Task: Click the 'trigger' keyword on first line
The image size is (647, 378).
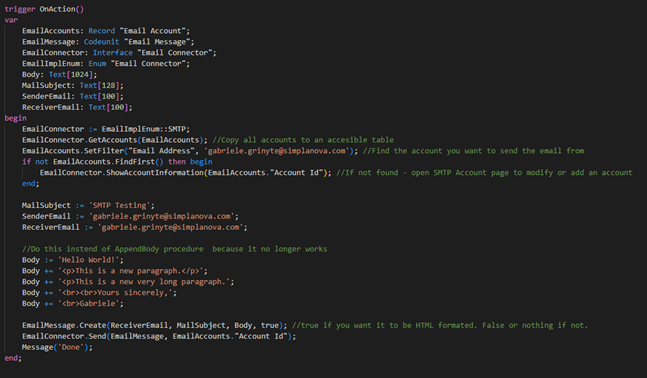Action: pos(20,9)
